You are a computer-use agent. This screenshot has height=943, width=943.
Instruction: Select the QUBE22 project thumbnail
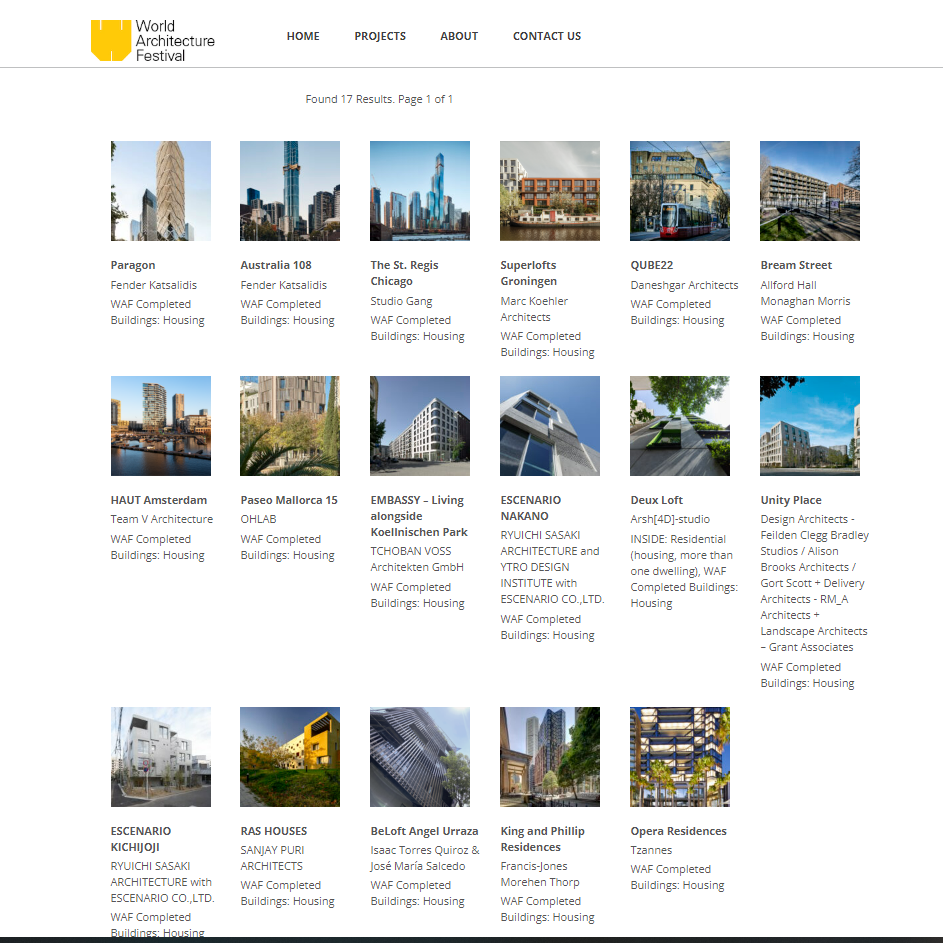680,191
